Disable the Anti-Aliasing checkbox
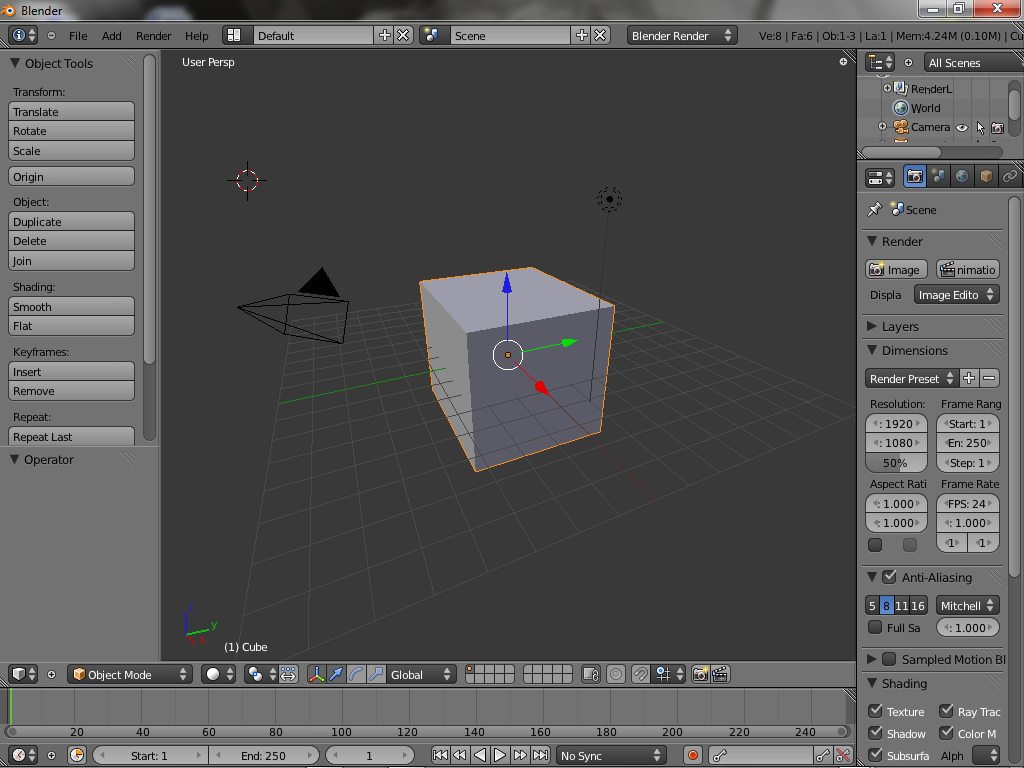This screenshot has width=1024, height=768. pyautogui.click(x=889, y=577)
